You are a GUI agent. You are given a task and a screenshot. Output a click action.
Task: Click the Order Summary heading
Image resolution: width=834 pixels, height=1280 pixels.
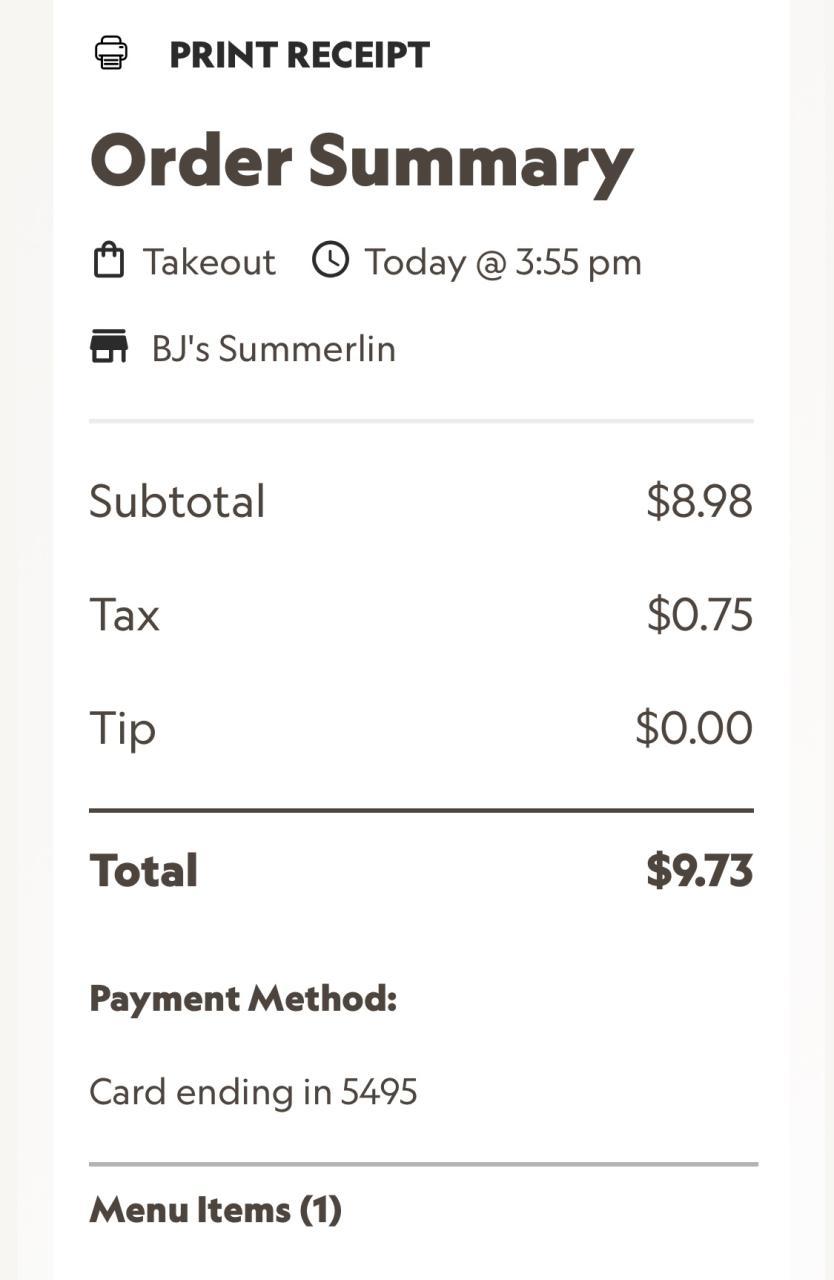coord(361,161)
